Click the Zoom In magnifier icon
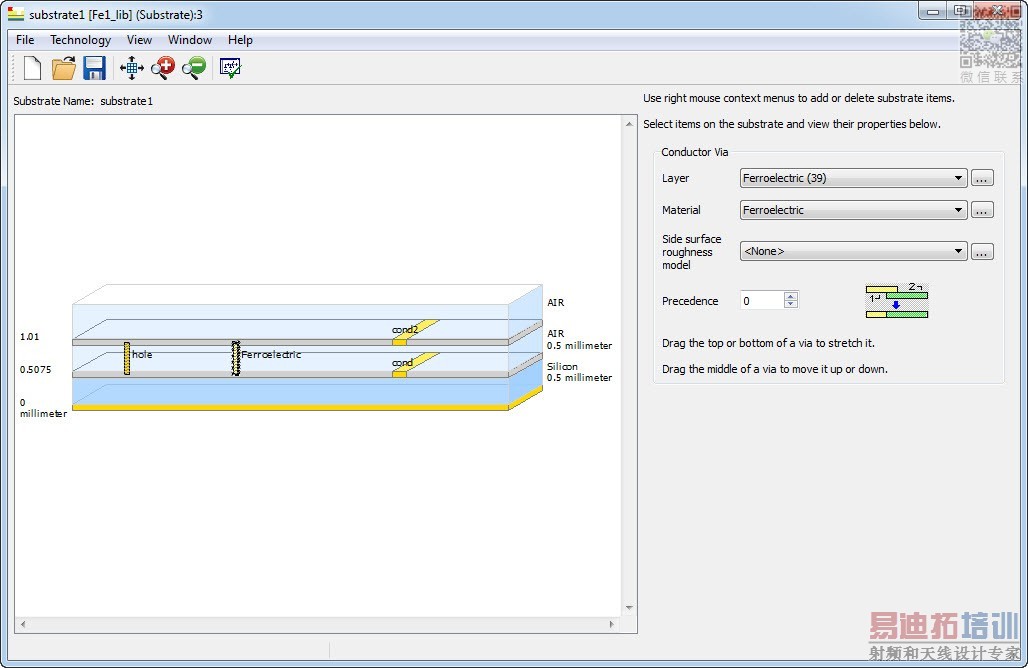 coord(163,68)
